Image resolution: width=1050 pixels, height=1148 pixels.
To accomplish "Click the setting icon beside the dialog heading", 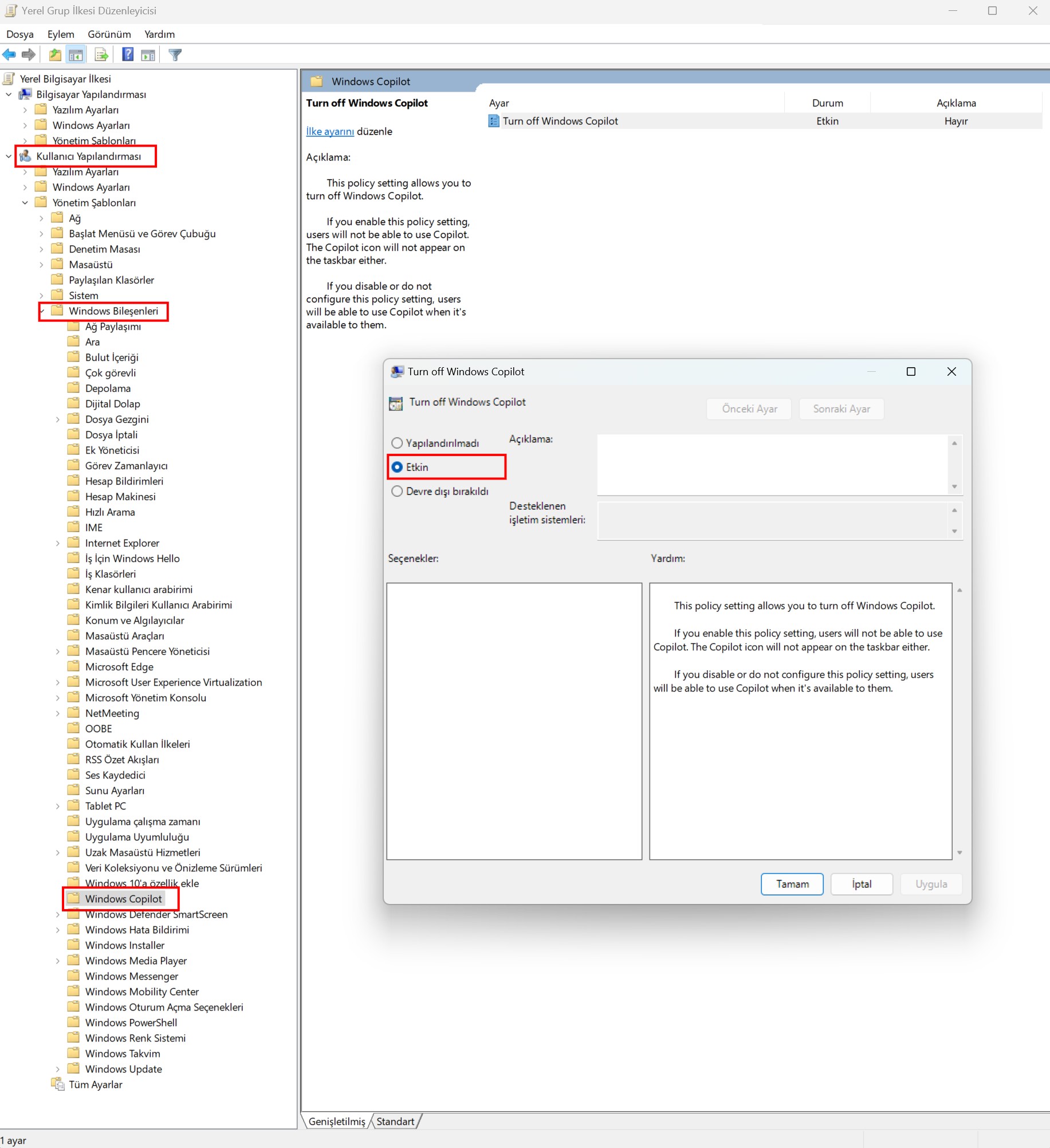I will click(x=396, y=403).
